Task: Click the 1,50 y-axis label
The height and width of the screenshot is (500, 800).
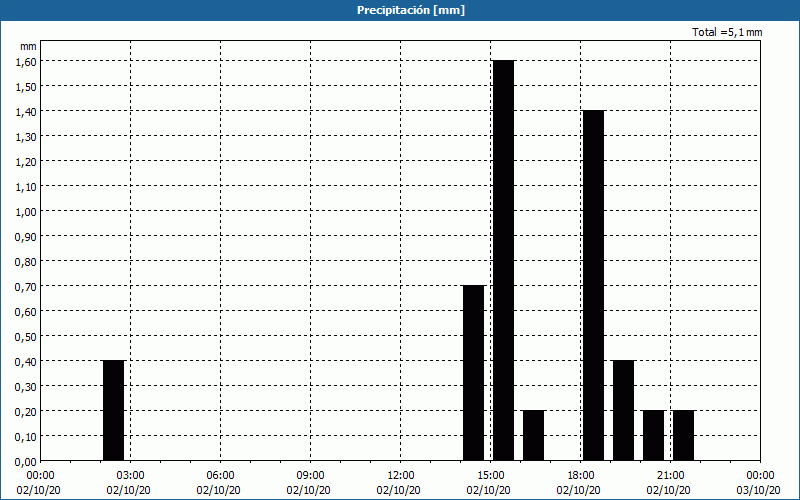Action: pos(26,87)
